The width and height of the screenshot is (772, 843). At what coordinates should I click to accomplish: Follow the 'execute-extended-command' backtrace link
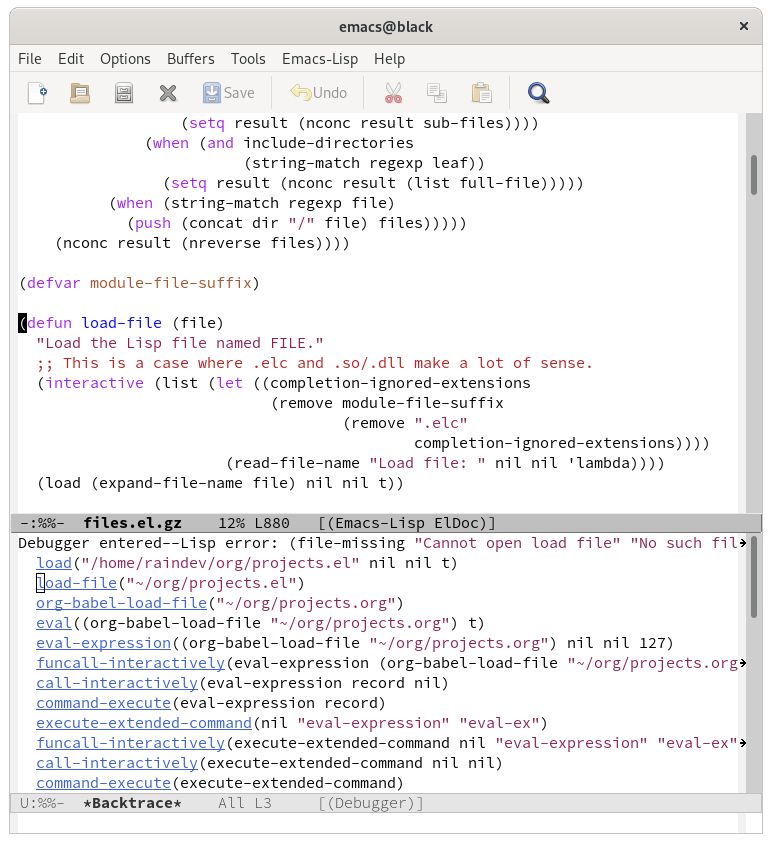pyautogui.click(x=144, y=723)
